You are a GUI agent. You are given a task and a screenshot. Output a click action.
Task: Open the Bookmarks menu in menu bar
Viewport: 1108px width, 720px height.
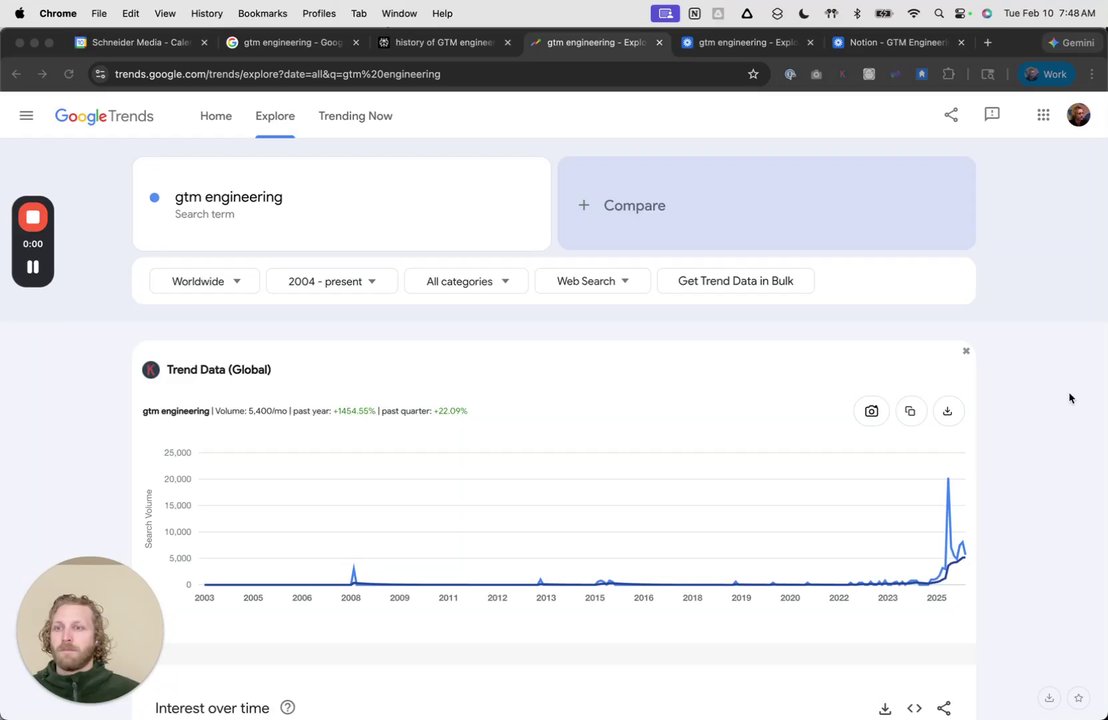tap(262, 13)
